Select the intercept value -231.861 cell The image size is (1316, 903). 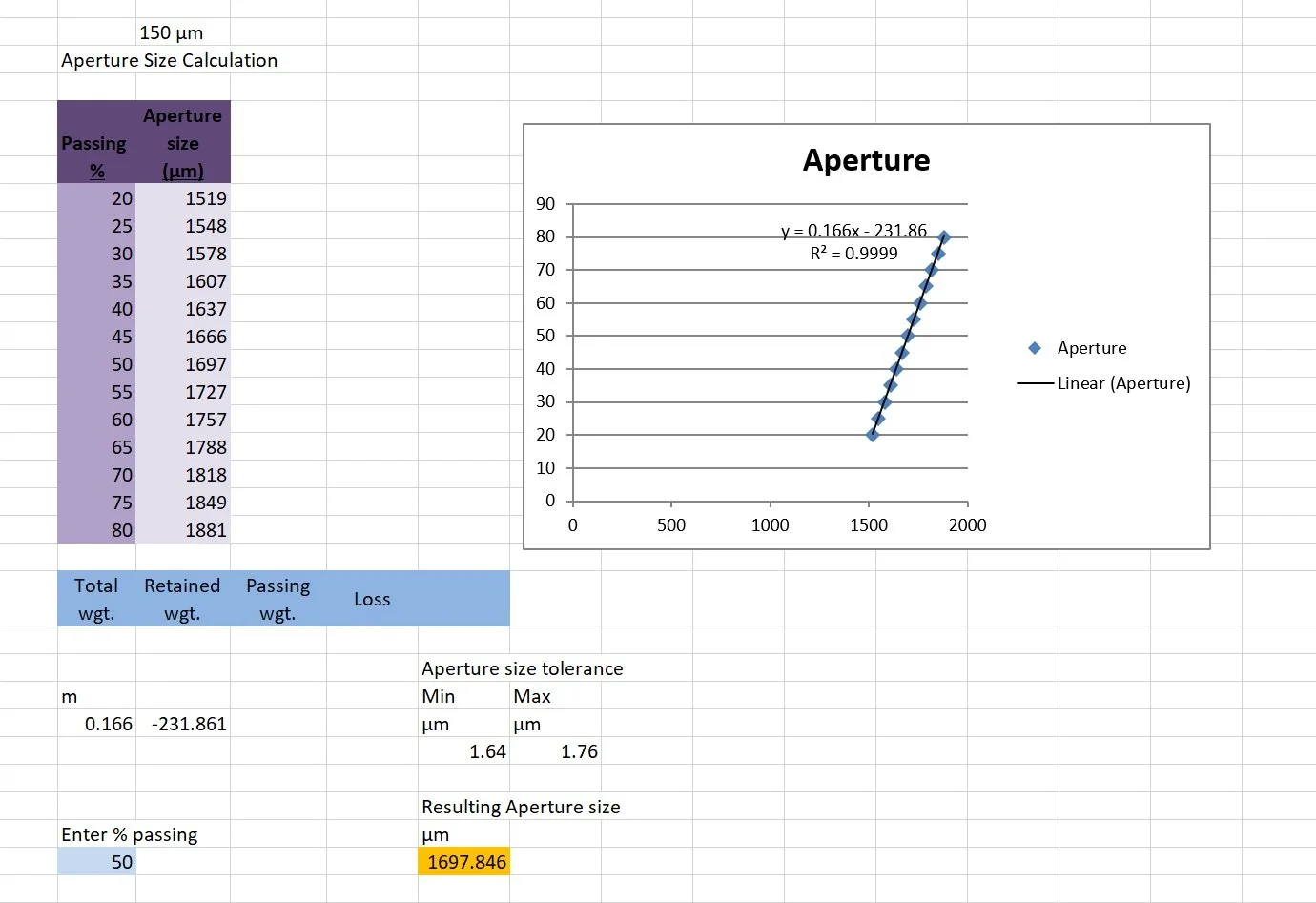coord(183,724)
